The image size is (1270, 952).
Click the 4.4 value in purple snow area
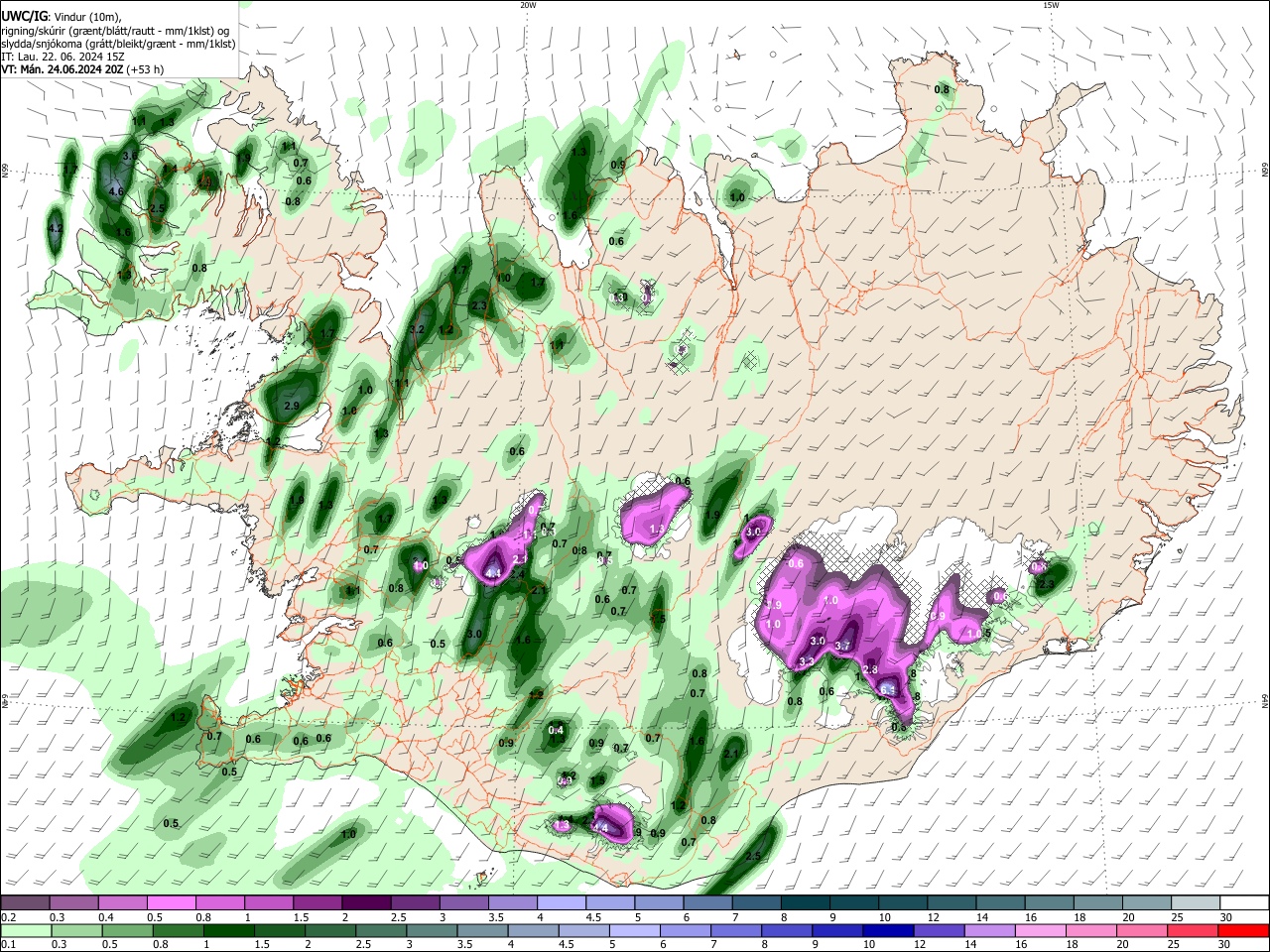click(x=493, y=573)
